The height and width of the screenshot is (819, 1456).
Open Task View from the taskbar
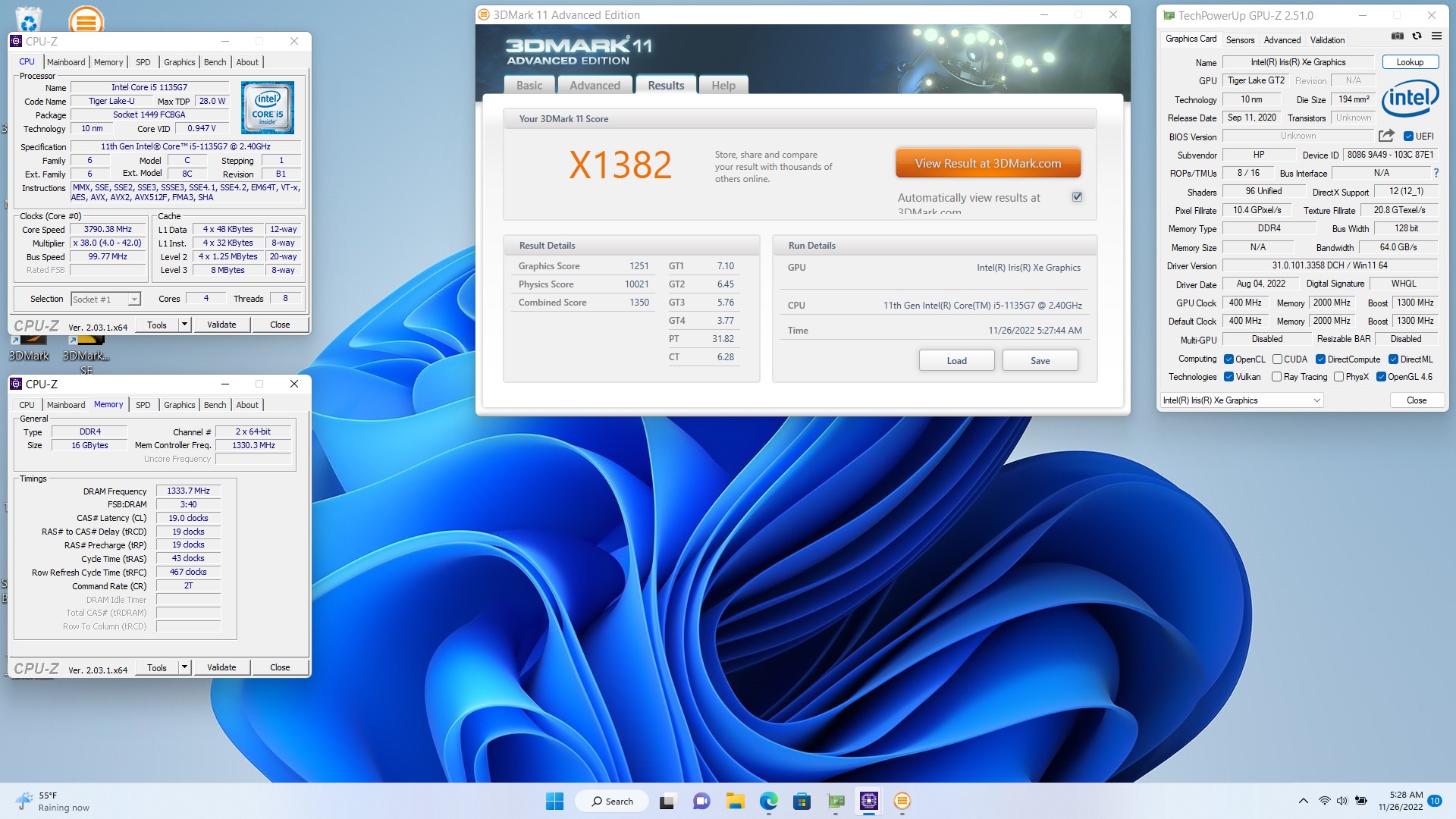click(x=667, y=801)
